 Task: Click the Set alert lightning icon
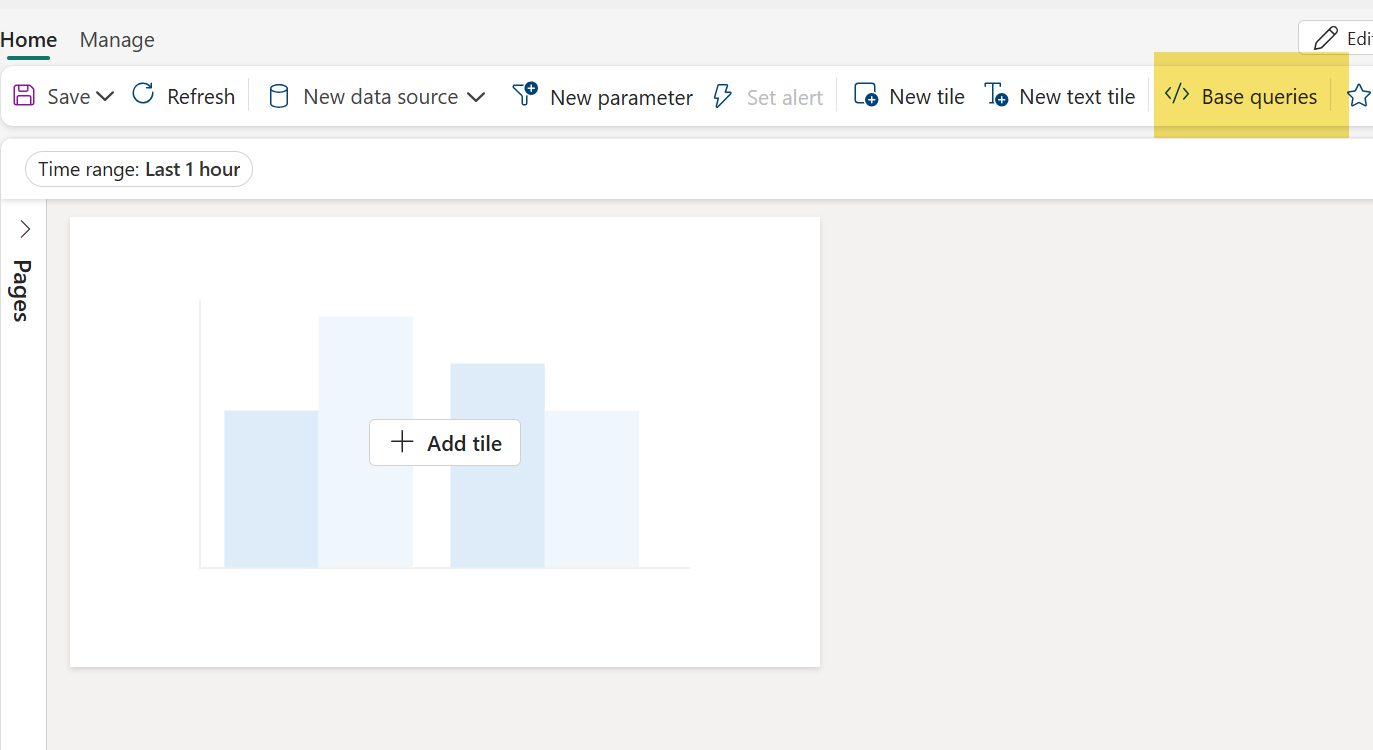(722, 97)
